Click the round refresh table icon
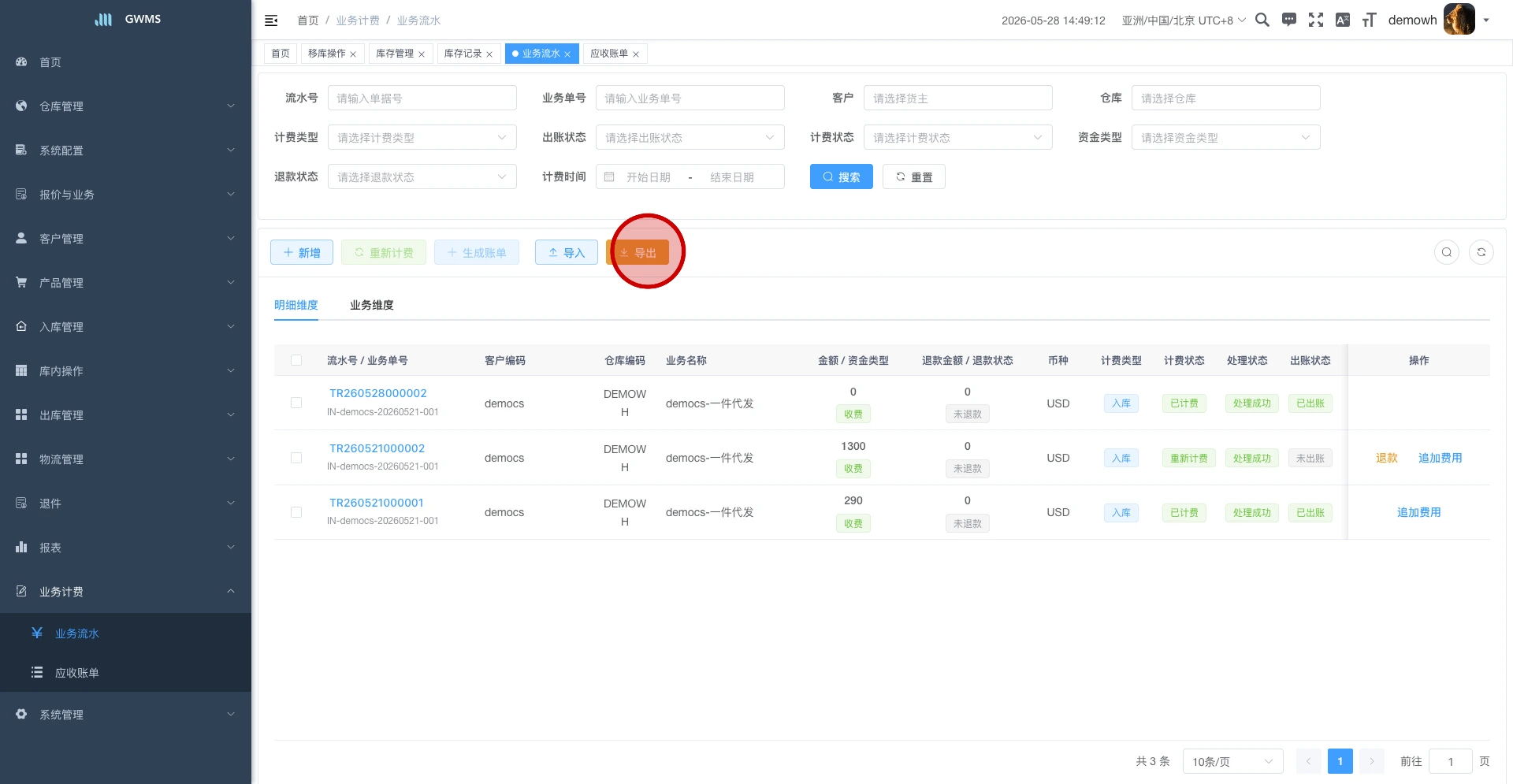Viewport: 1513px width, 784px height. pos(1481,252)
